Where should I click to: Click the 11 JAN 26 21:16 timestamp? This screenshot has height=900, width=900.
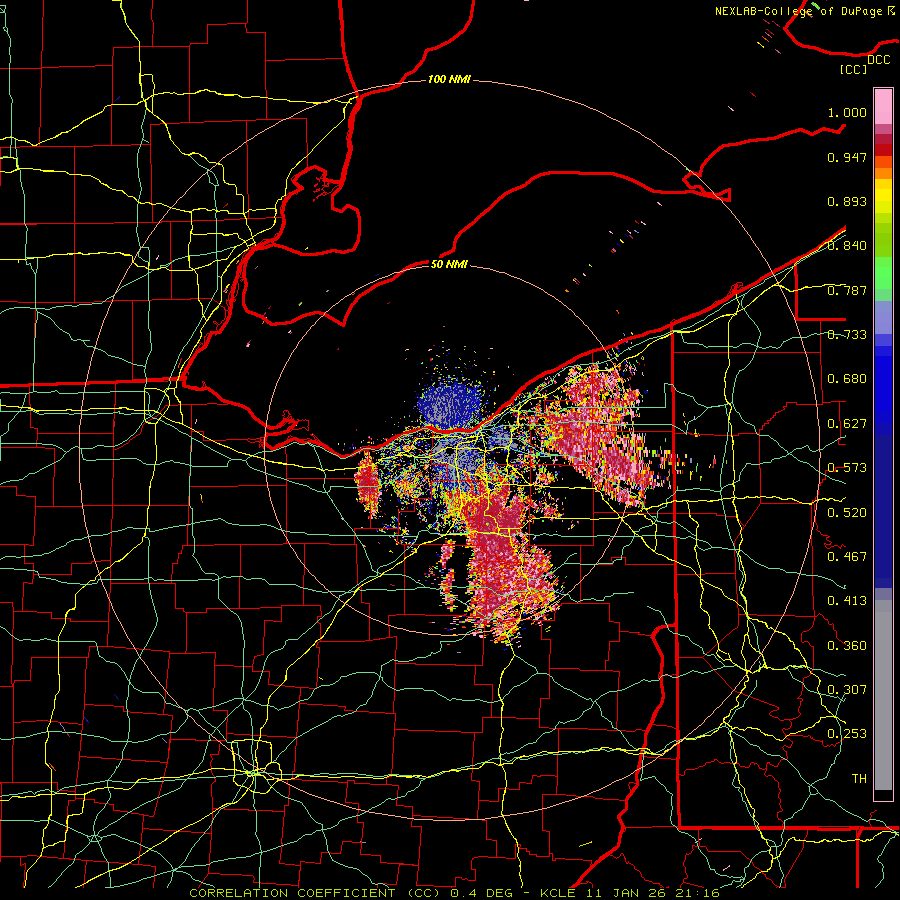coord(653,893)
